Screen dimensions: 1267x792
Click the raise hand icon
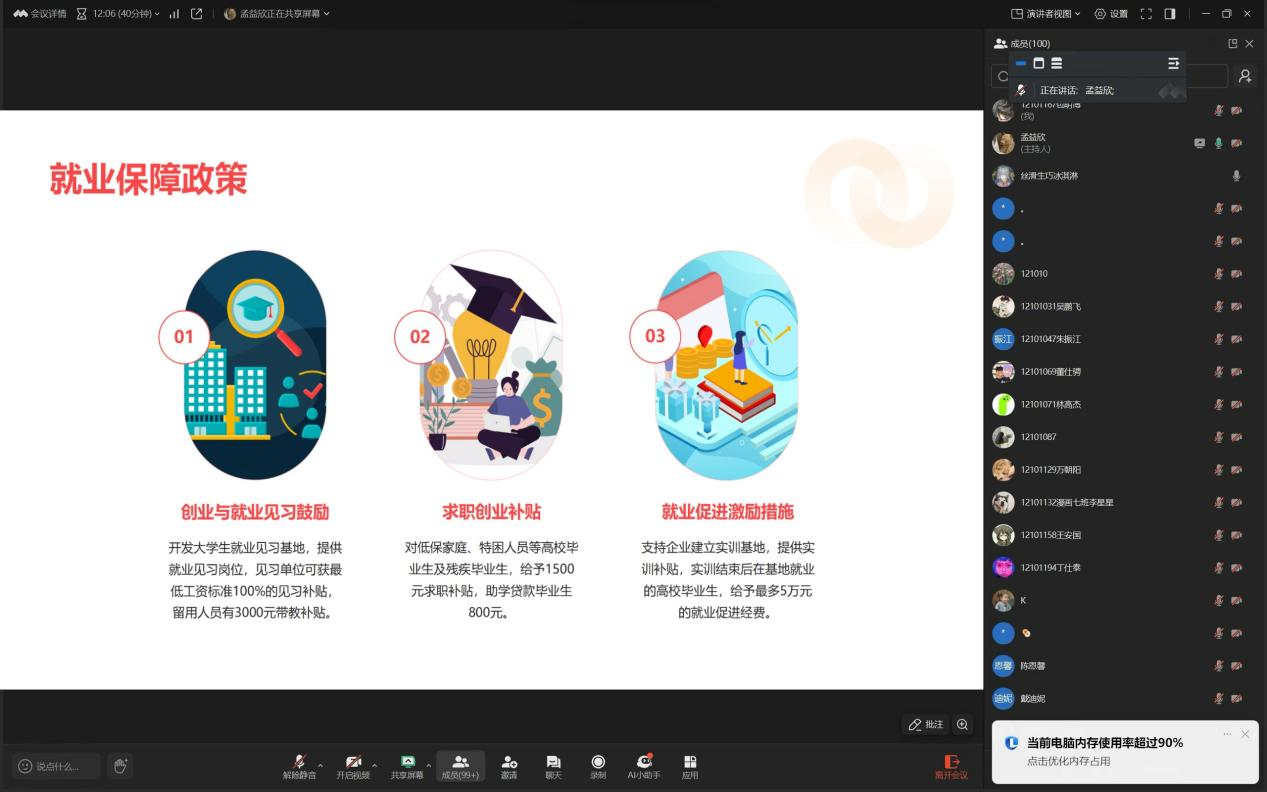pos(120,766)
